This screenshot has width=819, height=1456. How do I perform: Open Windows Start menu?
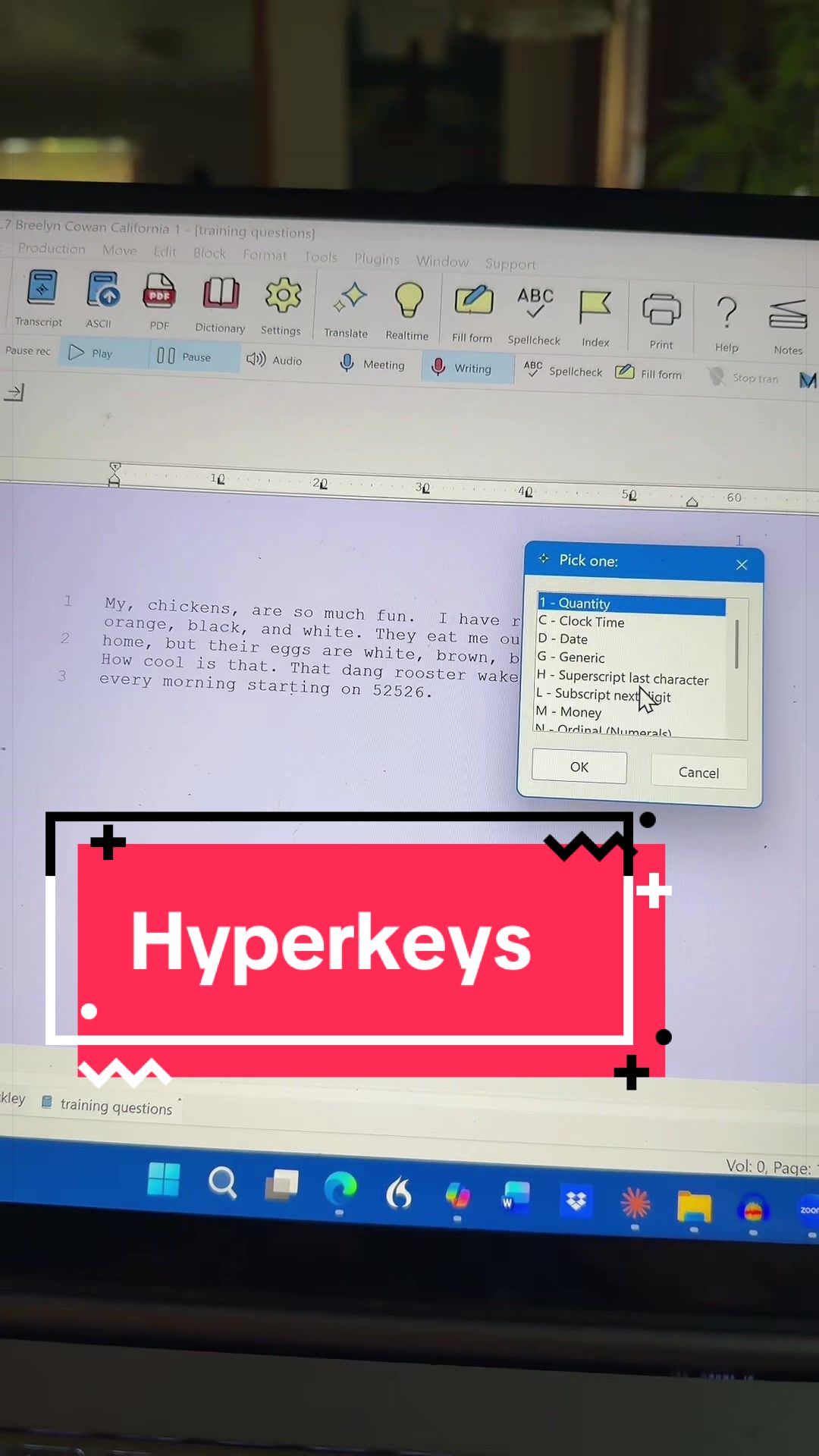164,1178
